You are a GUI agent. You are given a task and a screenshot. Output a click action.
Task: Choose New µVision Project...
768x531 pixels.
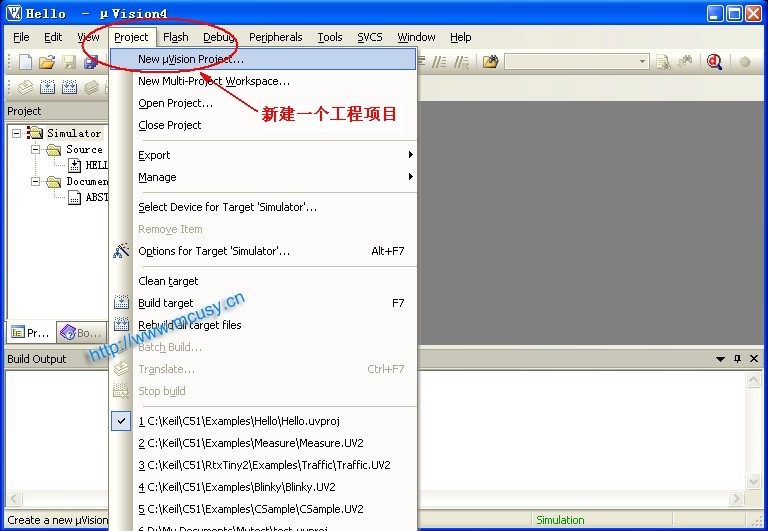pos(263,59)
